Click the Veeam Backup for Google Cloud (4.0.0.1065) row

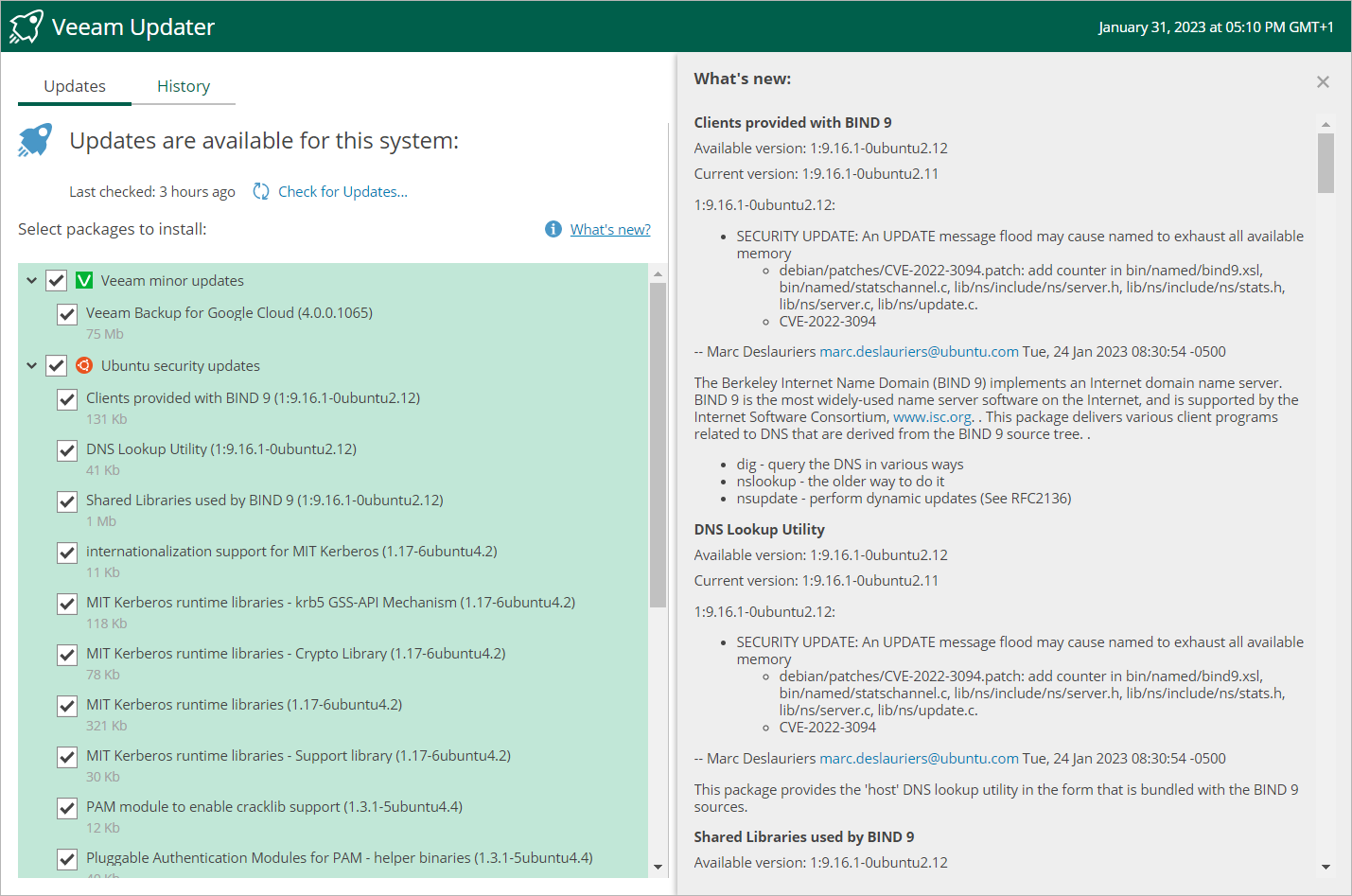click(333, 323)
